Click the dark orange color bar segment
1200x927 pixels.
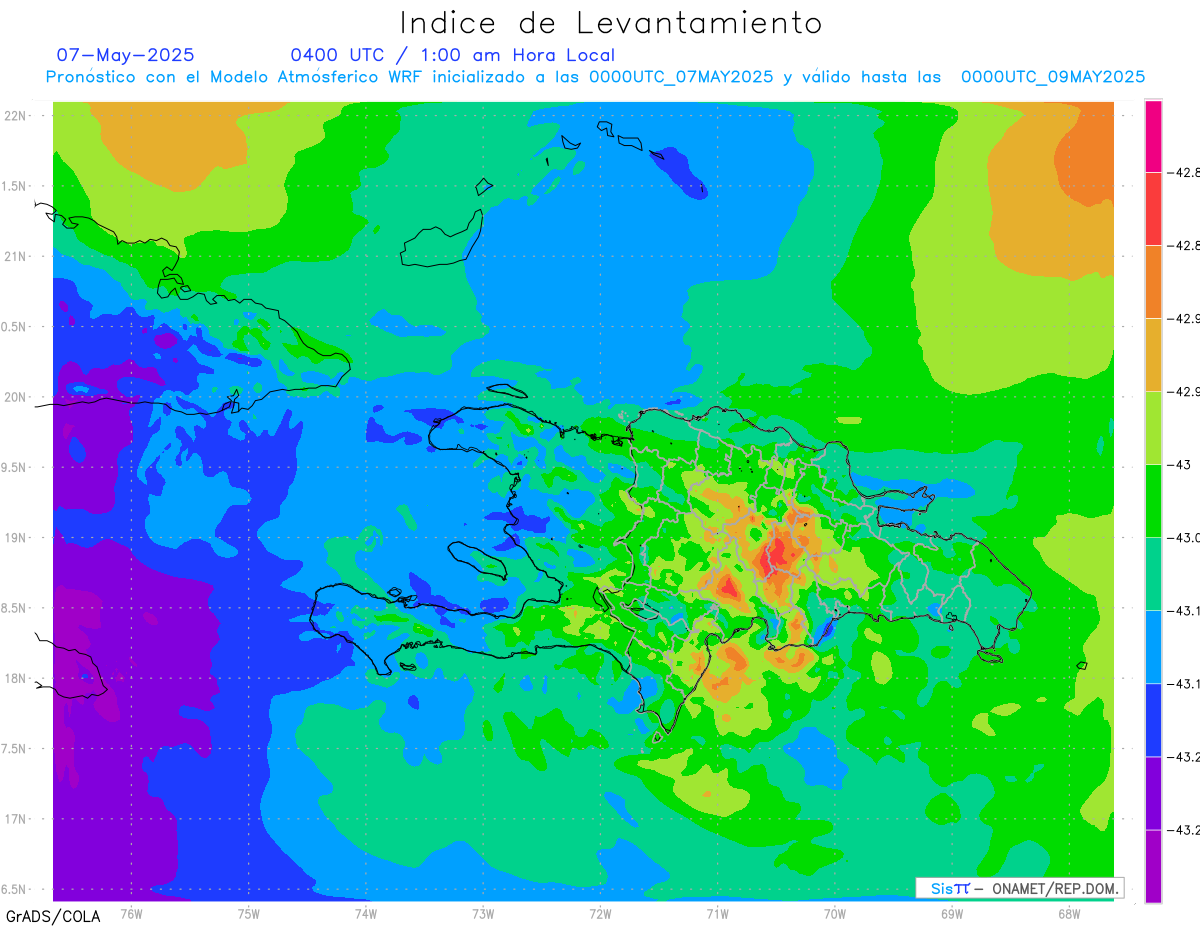(1153, 282)
